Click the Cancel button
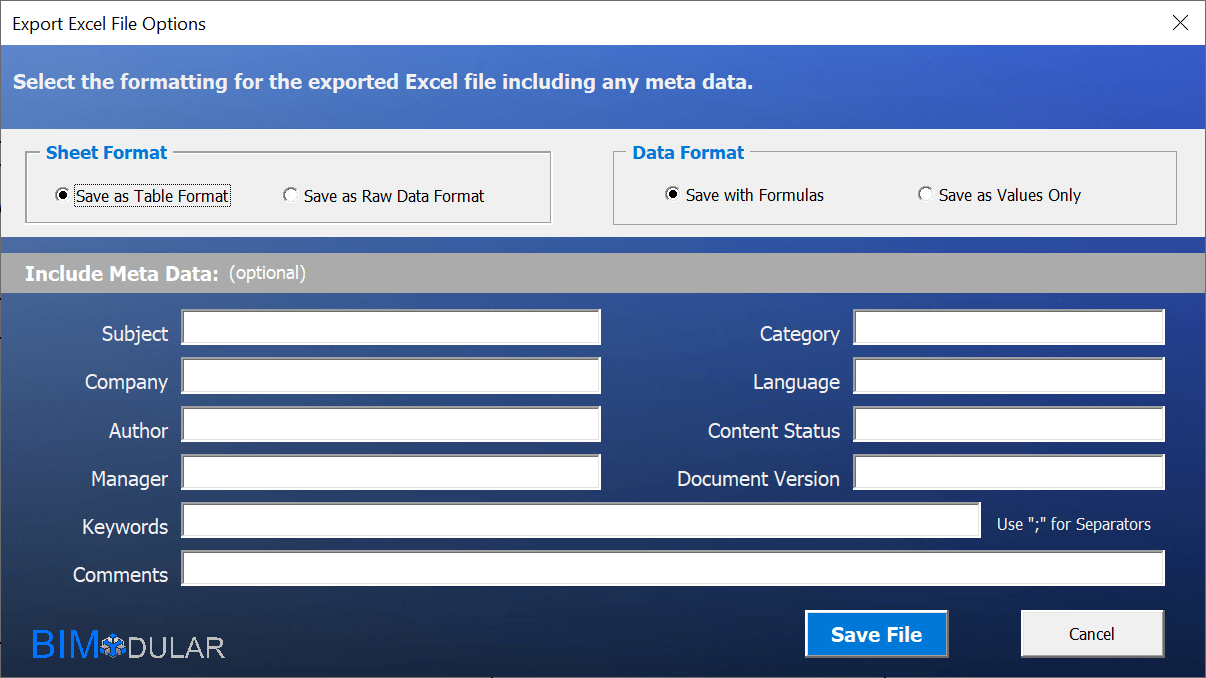 coord(1092,634)
